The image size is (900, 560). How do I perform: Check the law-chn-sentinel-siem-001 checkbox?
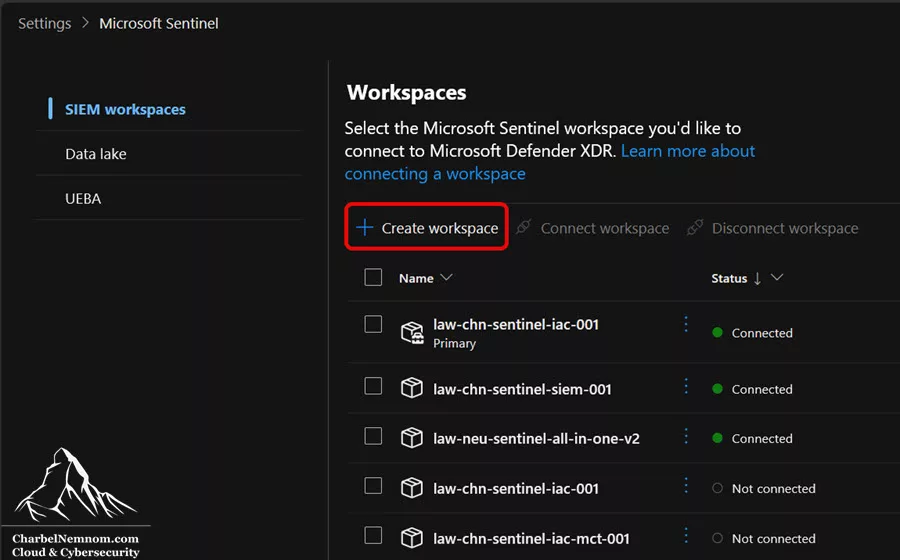click(x=373, y=386)
